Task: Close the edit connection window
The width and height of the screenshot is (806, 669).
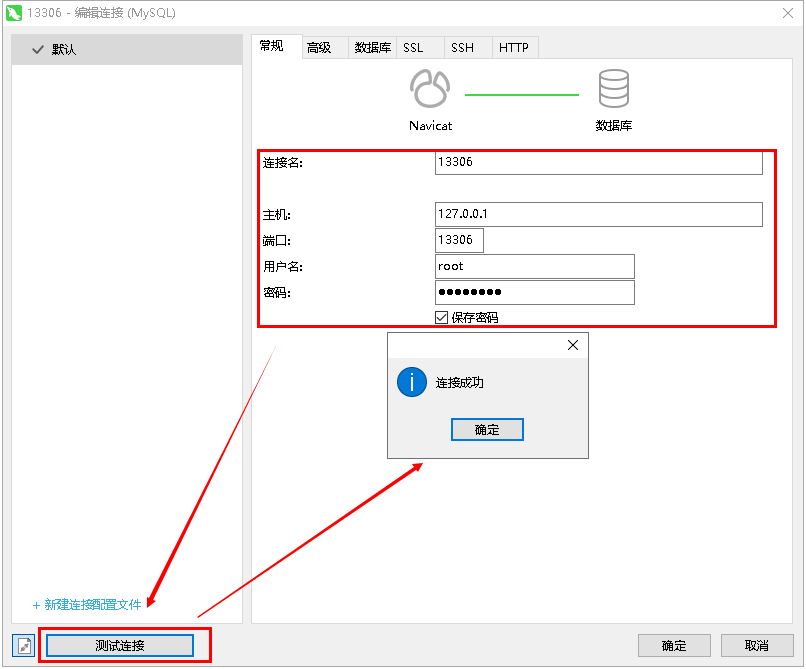Action: click(x=787, y=13)
